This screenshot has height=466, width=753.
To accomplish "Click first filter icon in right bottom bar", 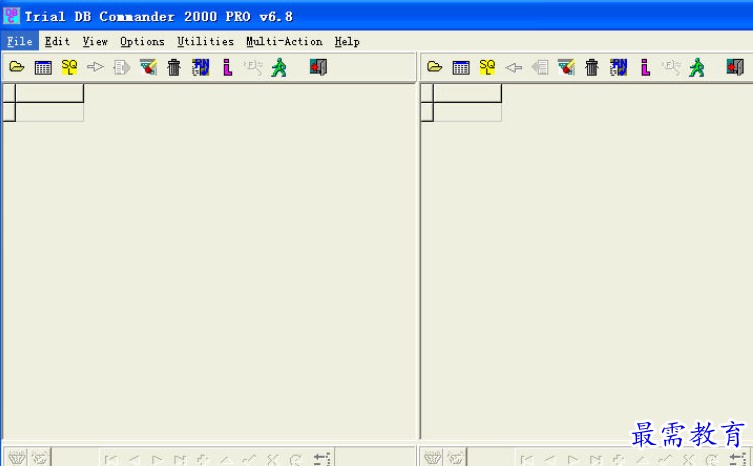I will point(433,457).
